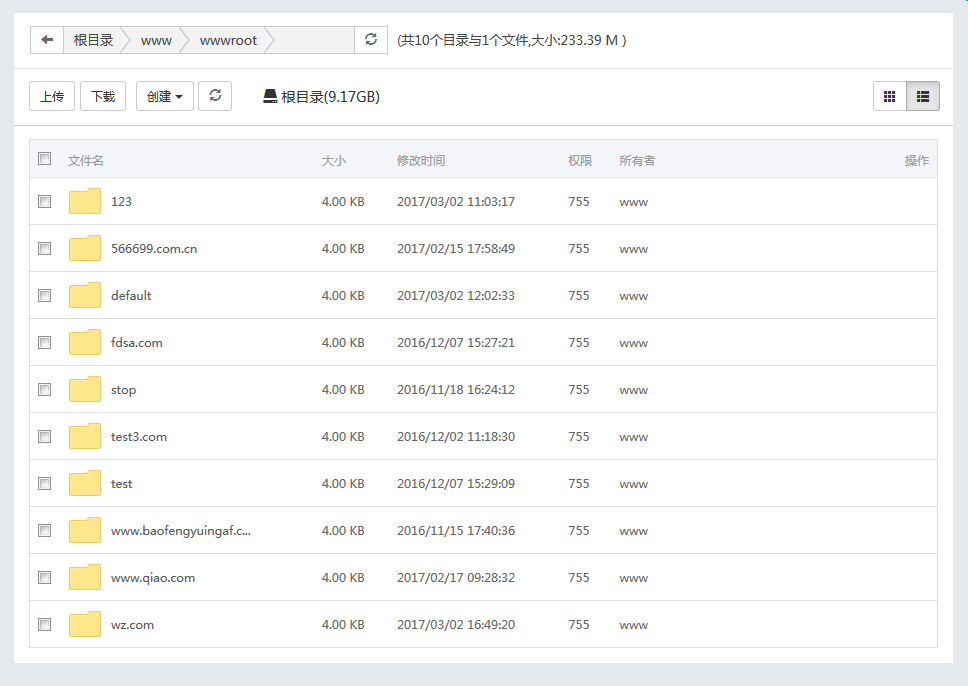
Task: Open the www.qiao.com folder name link
Action: 151,577
